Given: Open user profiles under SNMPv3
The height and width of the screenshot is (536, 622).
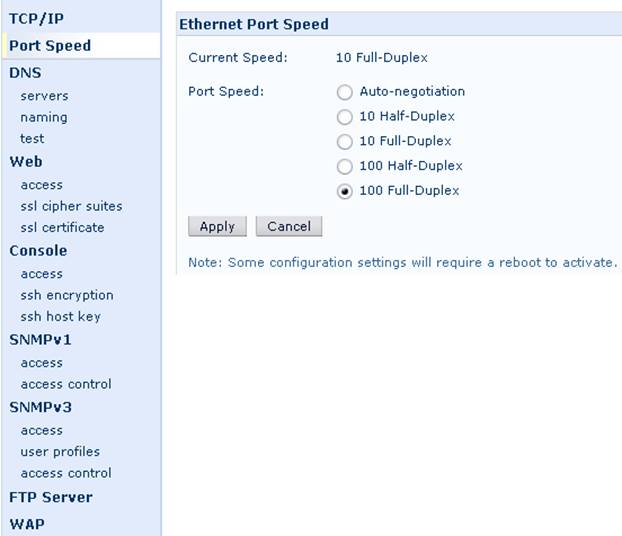Looking at the screenshot, I should (x=60, y=451).
